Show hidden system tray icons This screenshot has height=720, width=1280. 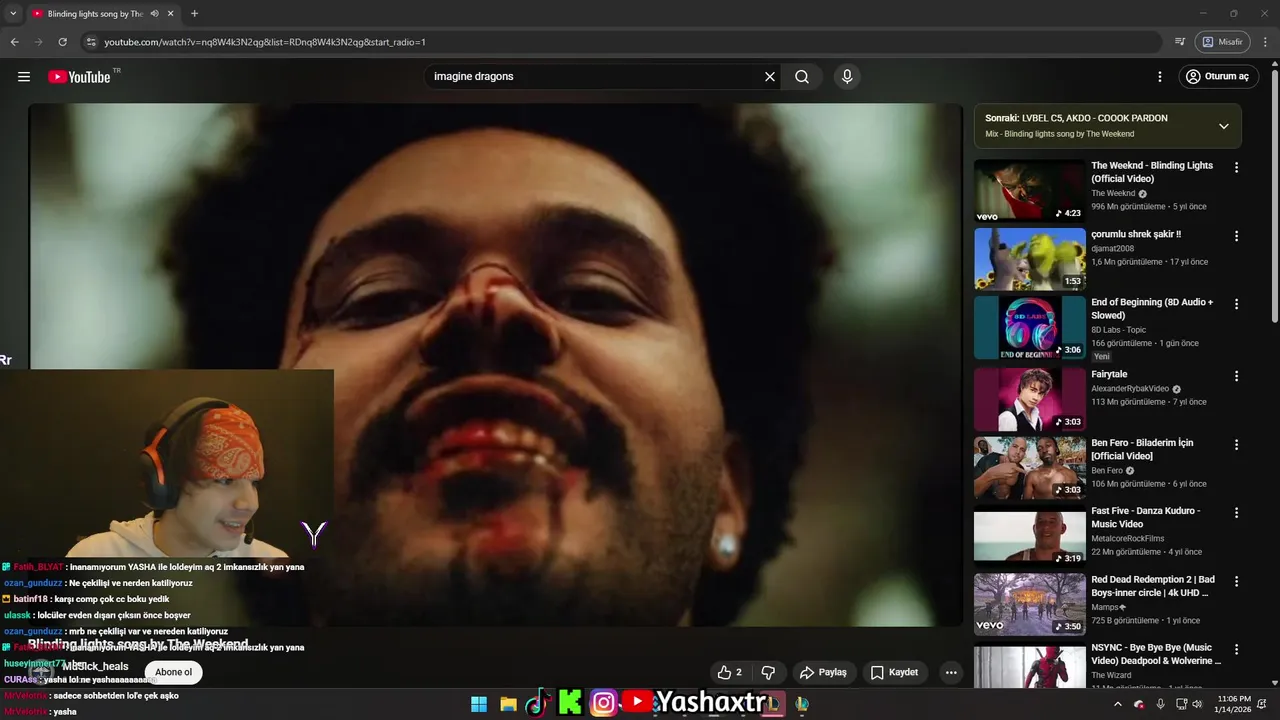(x=1118, y=704)
